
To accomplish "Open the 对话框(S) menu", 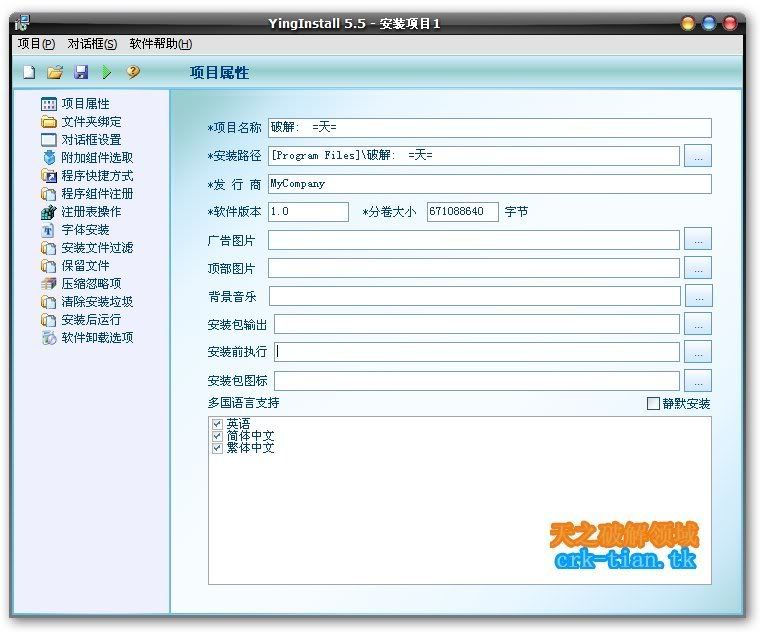I will click(92, 44).
